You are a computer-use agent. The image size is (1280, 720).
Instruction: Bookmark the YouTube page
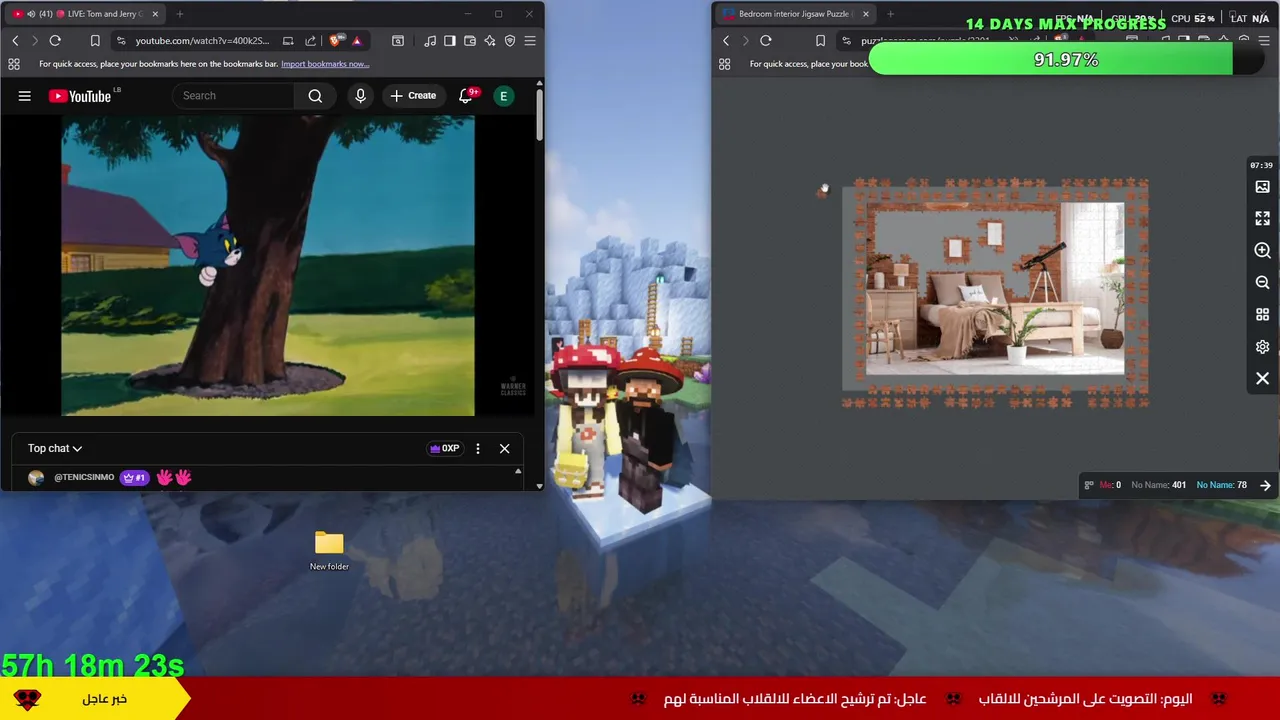[95, 40]
